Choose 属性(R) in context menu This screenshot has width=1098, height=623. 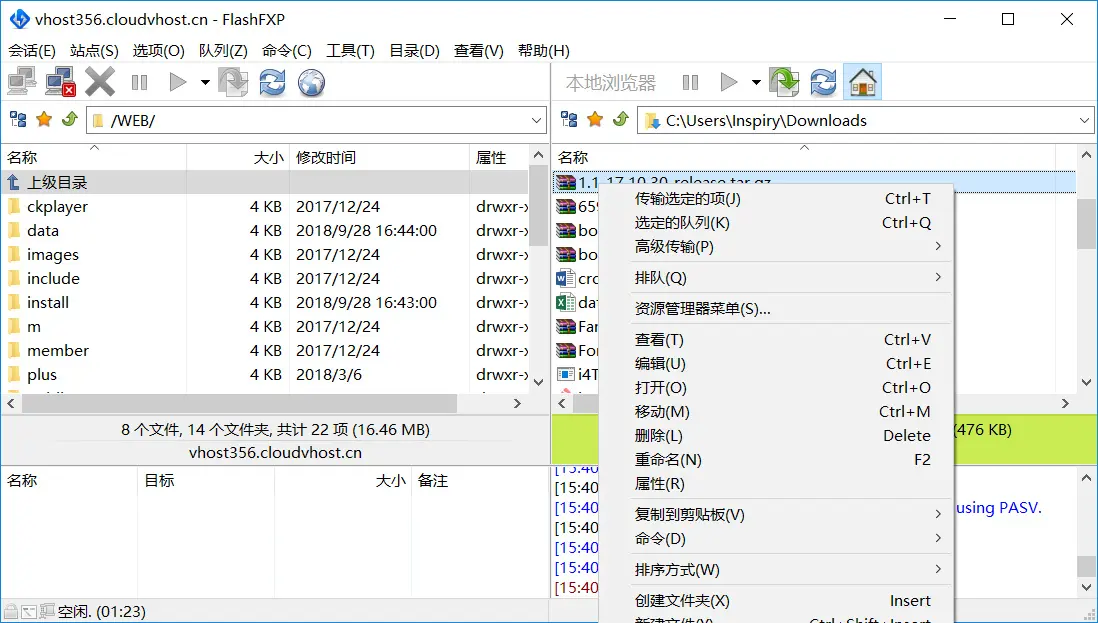pos(777,484)
